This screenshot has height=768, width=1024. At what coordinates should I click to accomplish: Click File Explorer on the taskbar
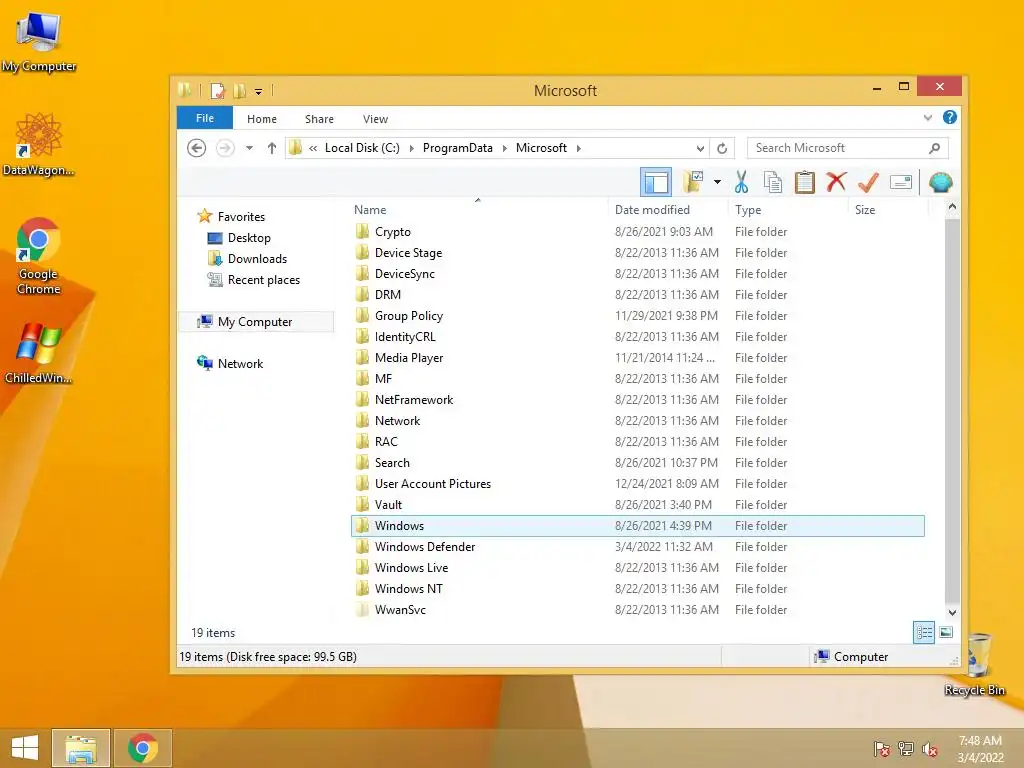[x=81, y=748]
